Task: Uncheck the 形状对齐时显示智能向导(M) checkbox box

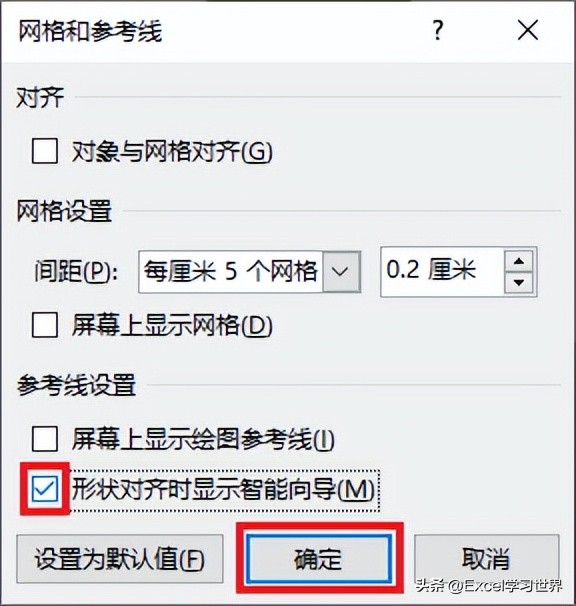Action: point(45,489)
